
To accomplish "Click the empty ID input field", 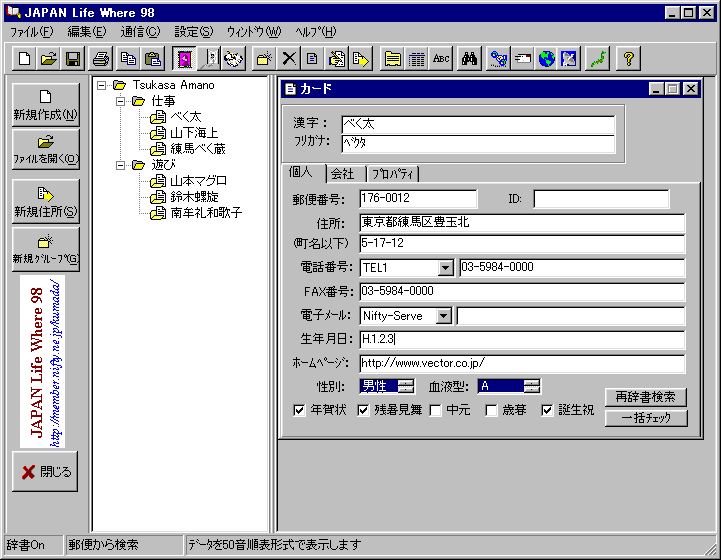I will click(601, 199).
